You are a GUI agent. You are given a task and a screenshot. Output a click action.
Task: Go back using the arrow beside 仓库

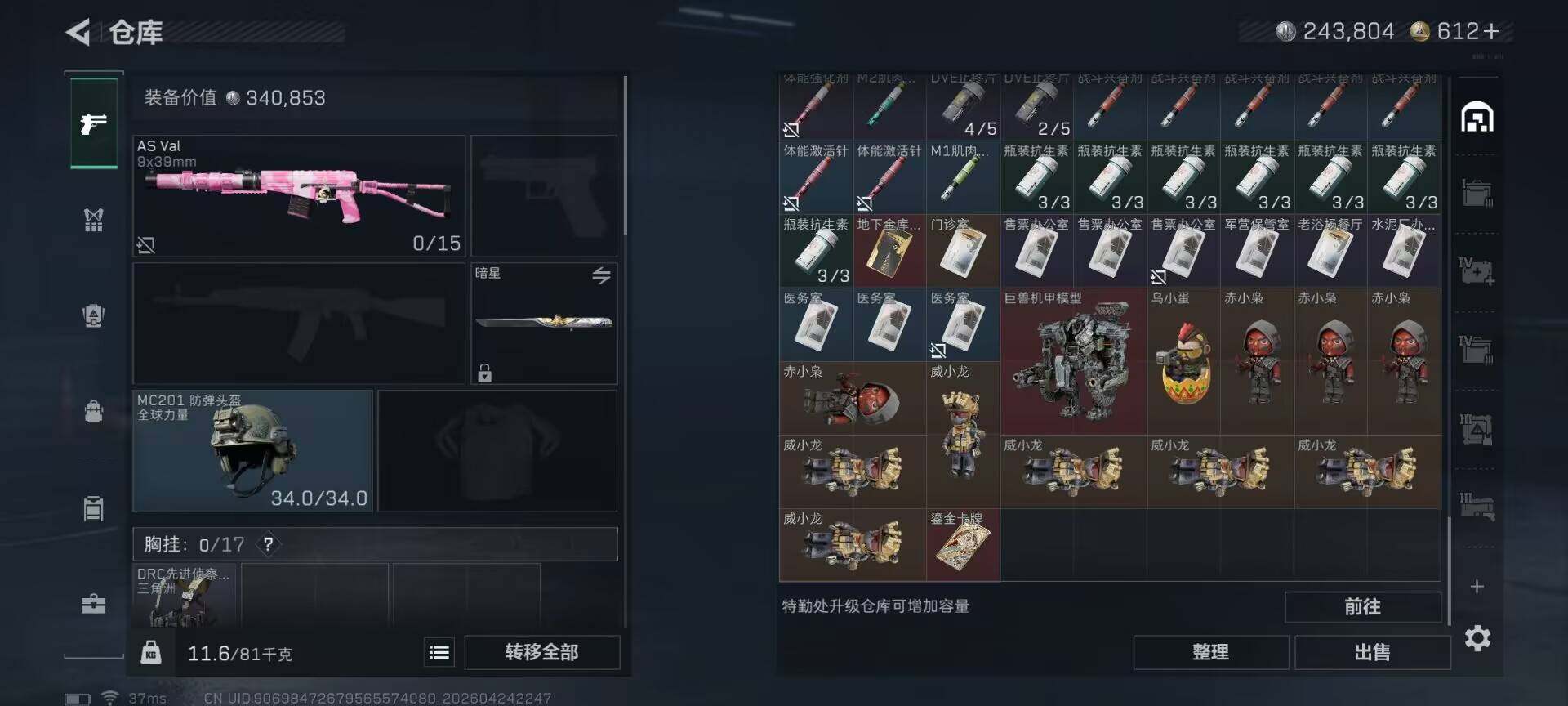point(78,33)
